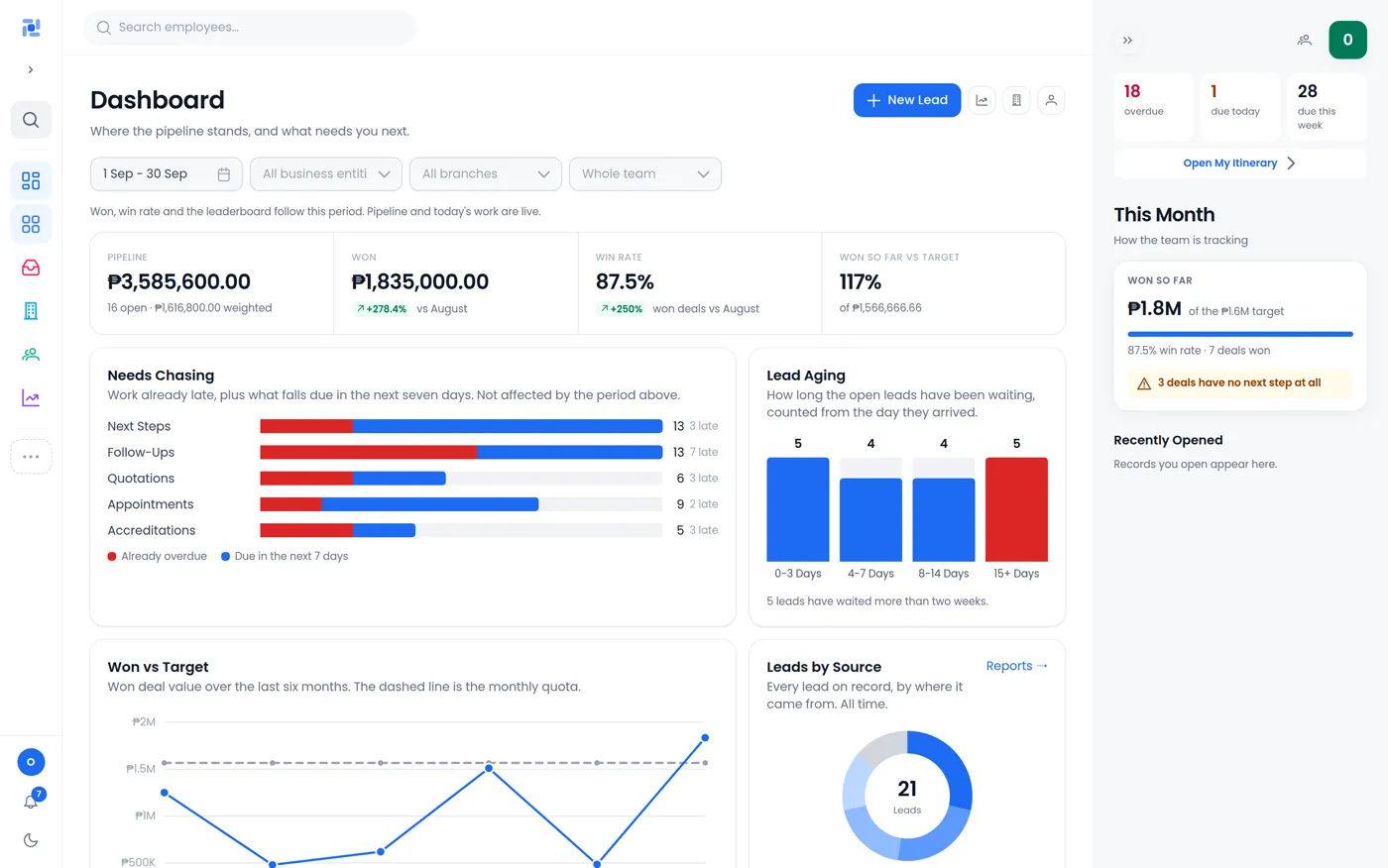Screen dimensions: 1388x868
Task: Open the Whole team dropdown
Action: 645,173
